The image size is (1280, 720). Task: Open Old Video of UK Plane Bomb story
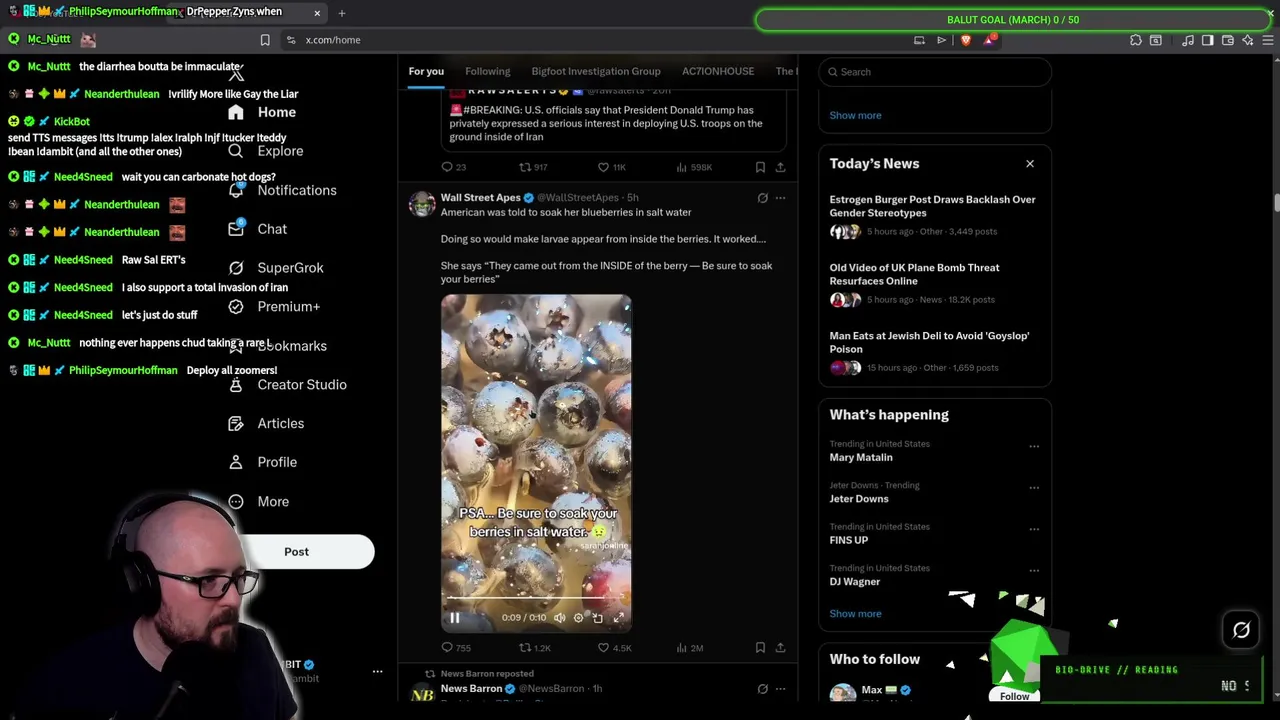[x=933, y=282]
